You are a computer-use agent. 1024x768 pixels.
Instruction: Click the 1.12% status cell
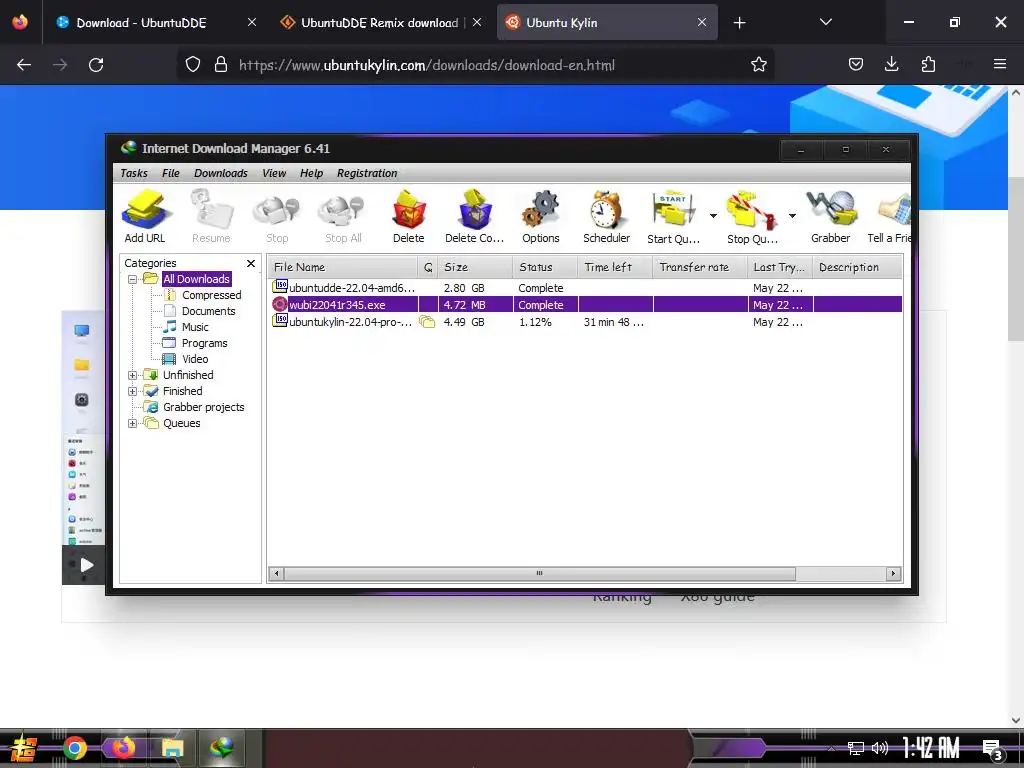(536, 322)
